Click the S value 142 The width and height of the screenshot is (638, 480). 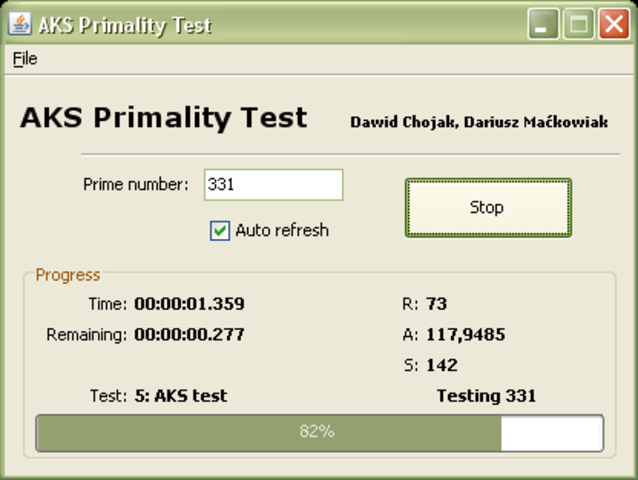point(442,365)
